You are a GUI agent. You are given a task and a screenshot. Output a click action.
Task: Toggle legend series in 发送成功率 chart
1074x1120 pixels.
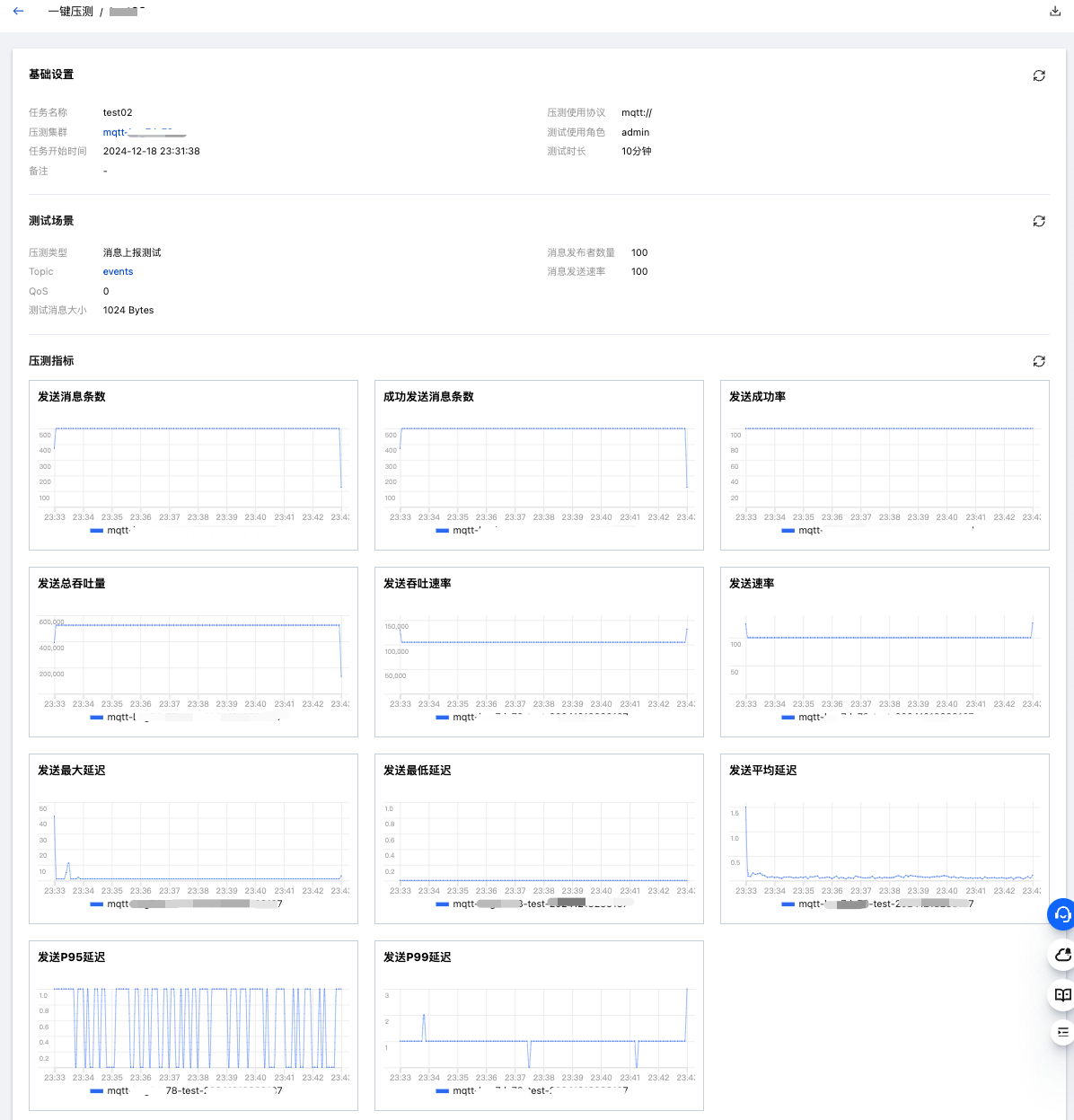803,531
